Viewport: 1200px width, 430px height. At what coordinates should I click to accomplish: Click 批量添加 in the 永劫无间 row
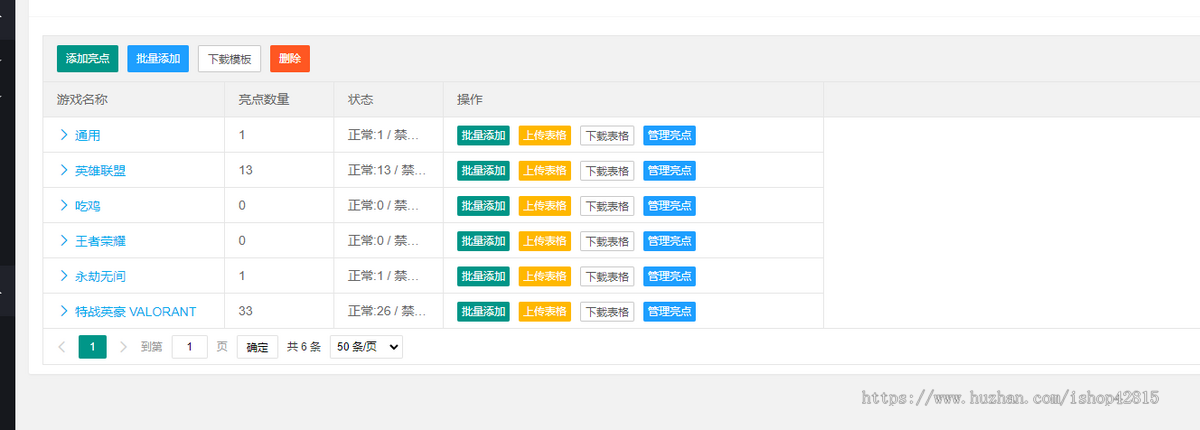pyautogui.click(x=483, y=275)
